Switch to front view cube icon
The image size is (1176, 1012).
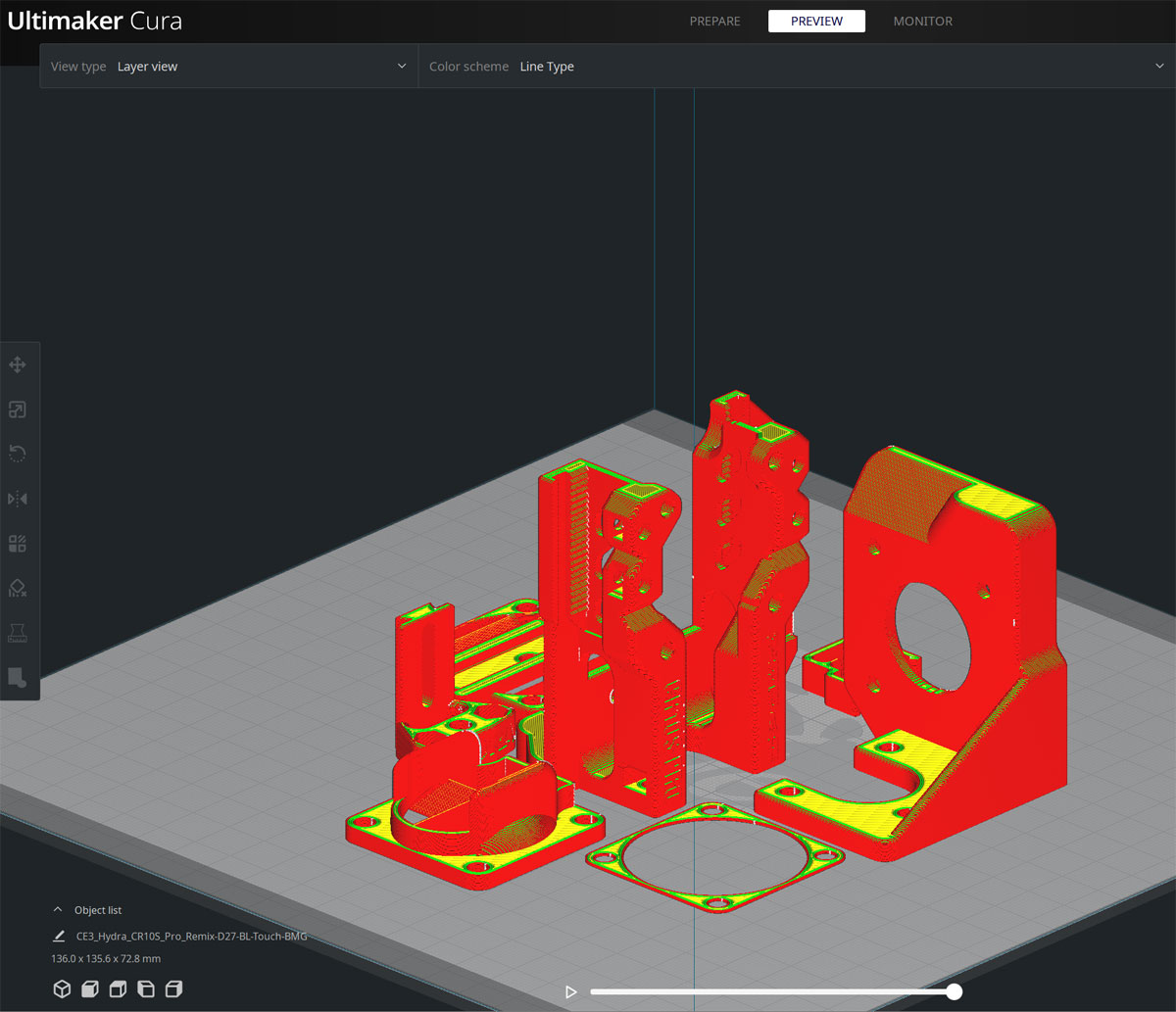click(x=90, y=989)
